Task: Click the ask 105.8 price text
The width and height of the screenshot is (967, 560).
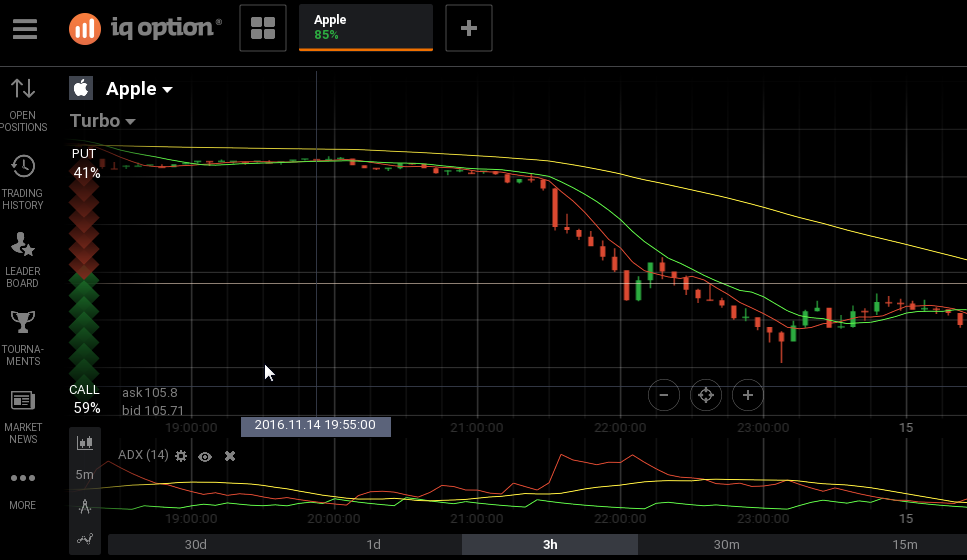Action: click(x=149, y=393)
